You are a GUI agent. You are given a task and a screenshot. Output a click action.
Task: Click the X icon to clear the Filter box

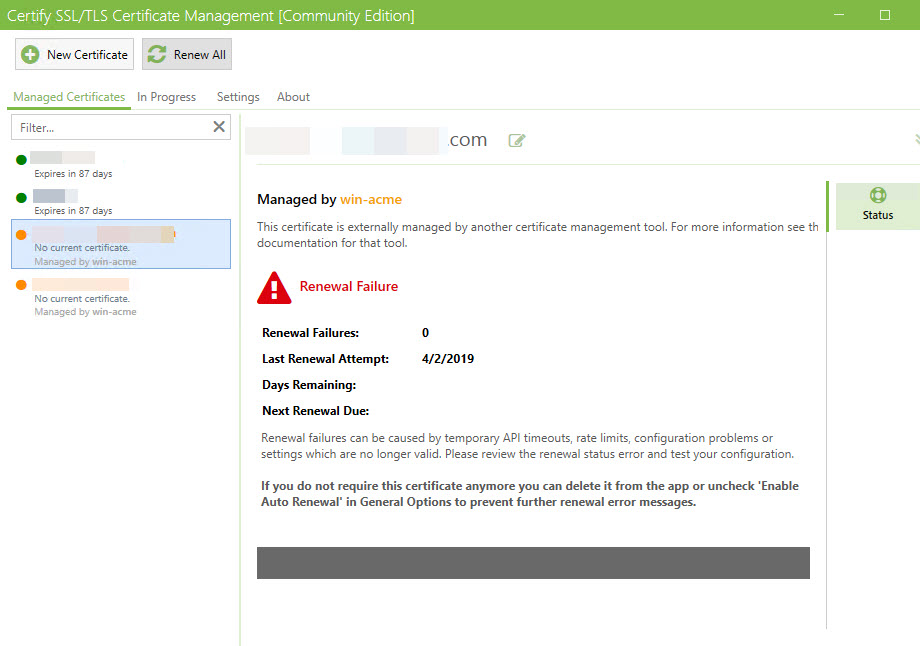click(218, 126)
